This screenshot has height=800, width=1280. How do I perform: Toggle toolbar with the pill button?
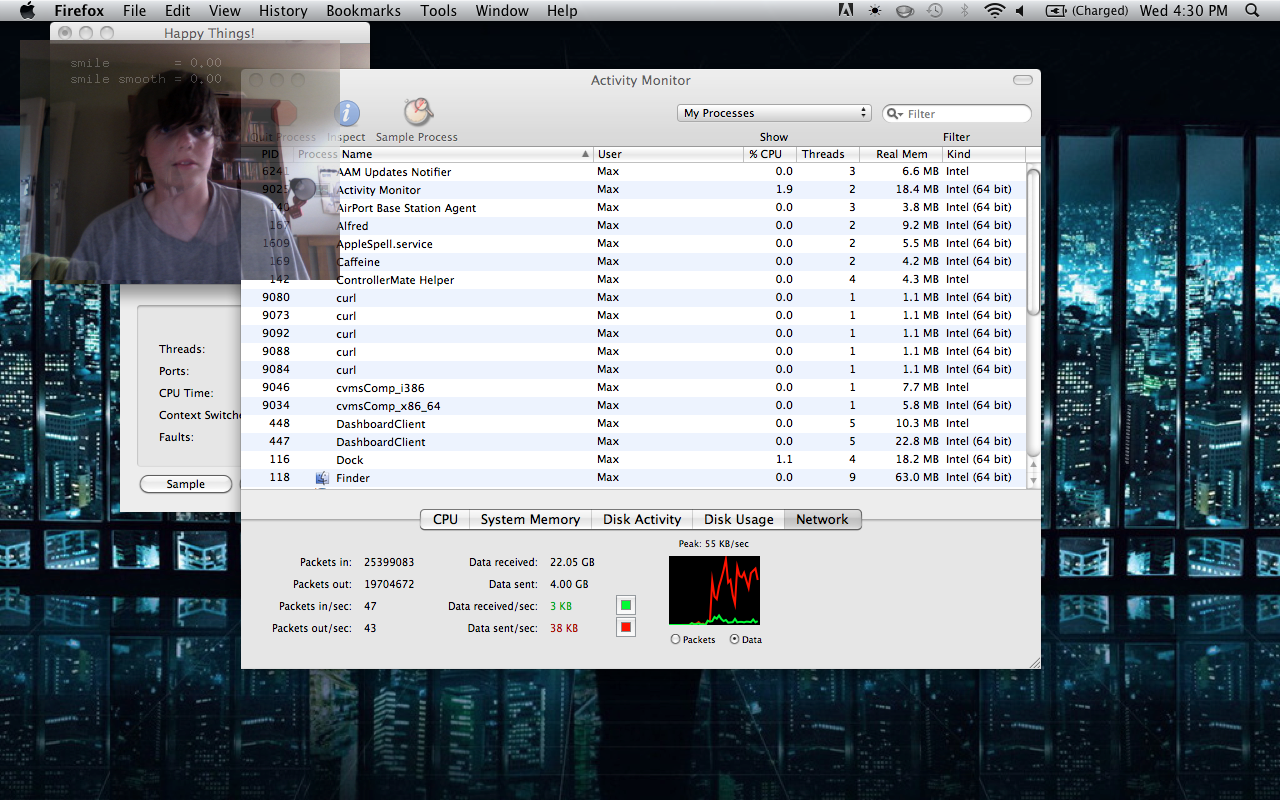click(x=1022, y=80)
